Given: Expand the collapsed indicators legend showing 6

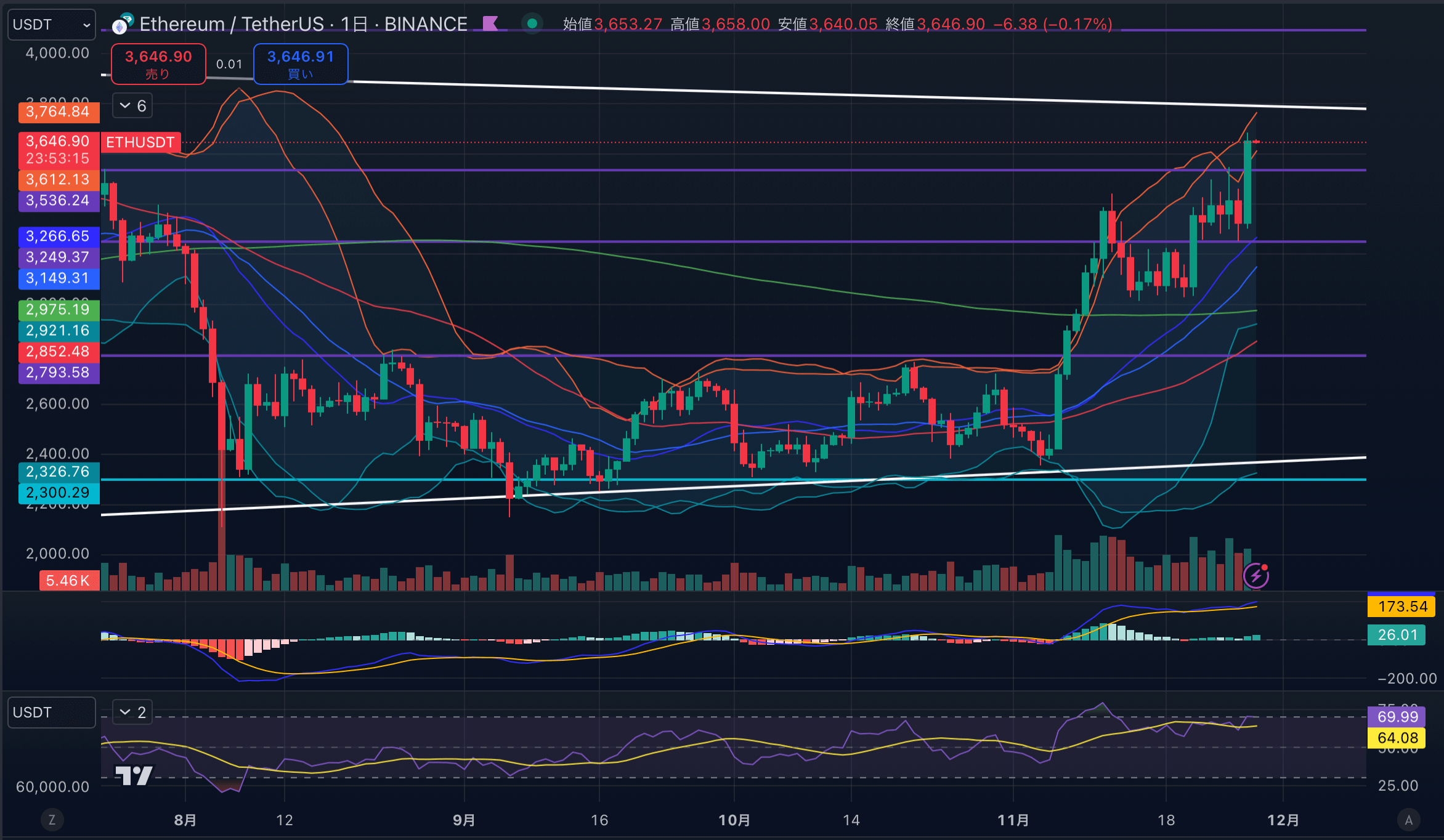Looking at the screenshot, I should pyautogui.click(x=132, y=106).
